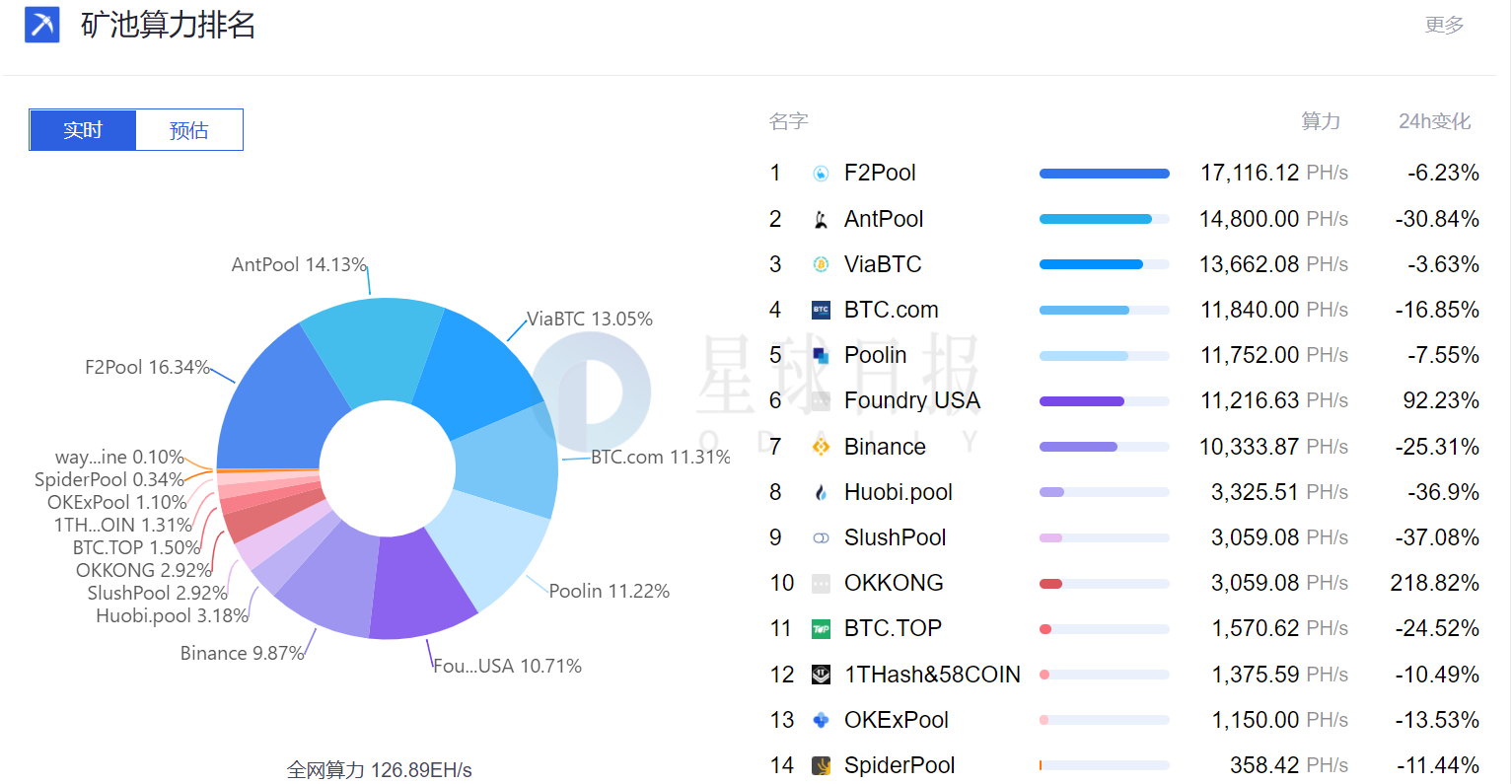
Task: Click the Binance logo icon
Action: [x=821, y=447]
